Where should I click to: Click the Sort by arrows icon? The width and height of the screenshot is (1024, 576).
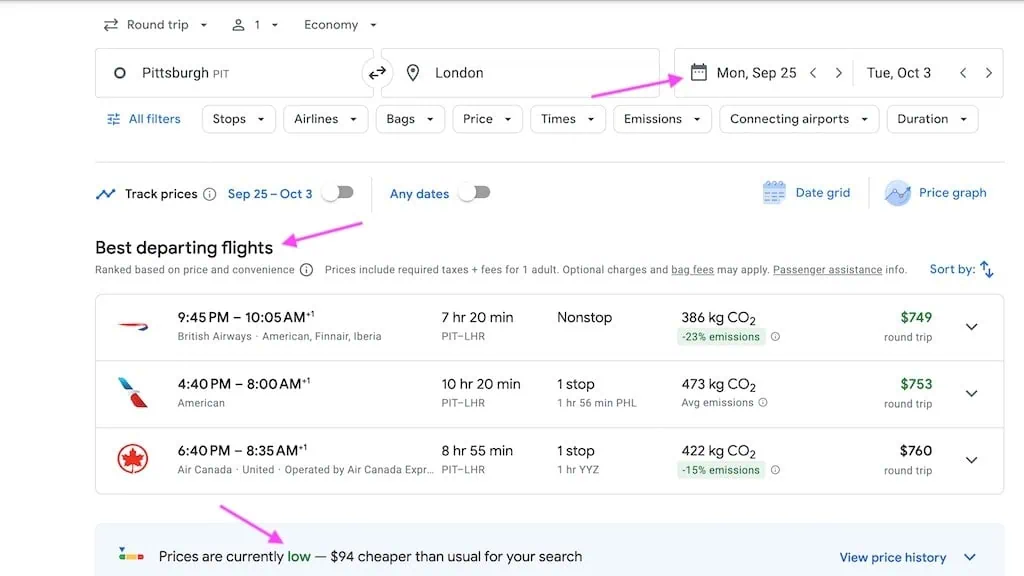[x=987, y=269]
